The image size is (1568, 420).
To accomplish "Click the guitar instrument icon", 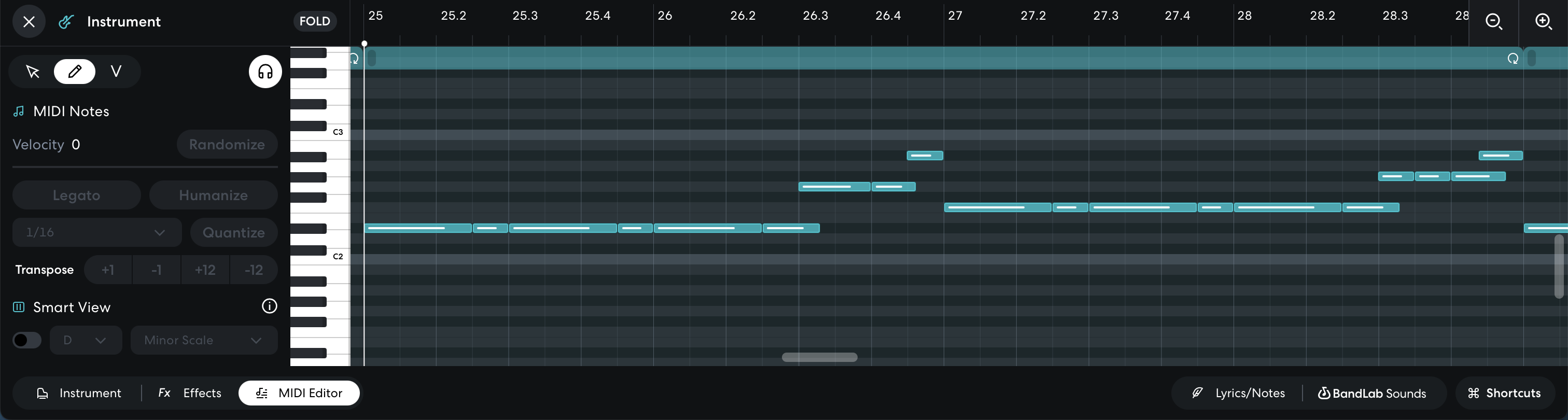I will [x=66, y=22].
